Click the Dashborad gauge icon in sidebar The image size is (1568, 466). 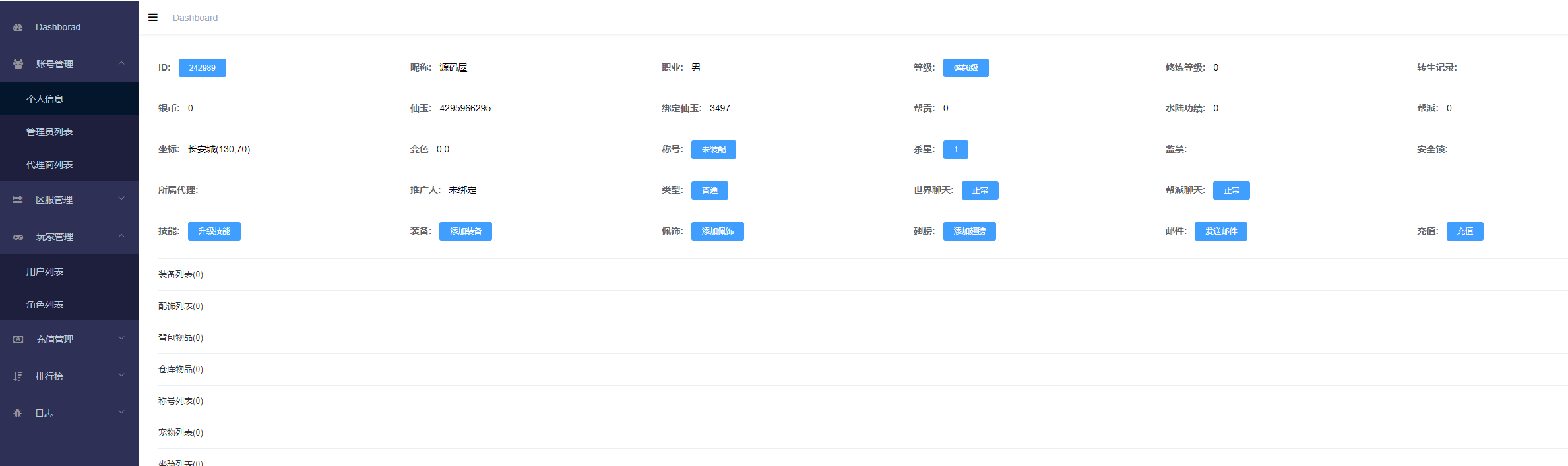pos(18,27)
